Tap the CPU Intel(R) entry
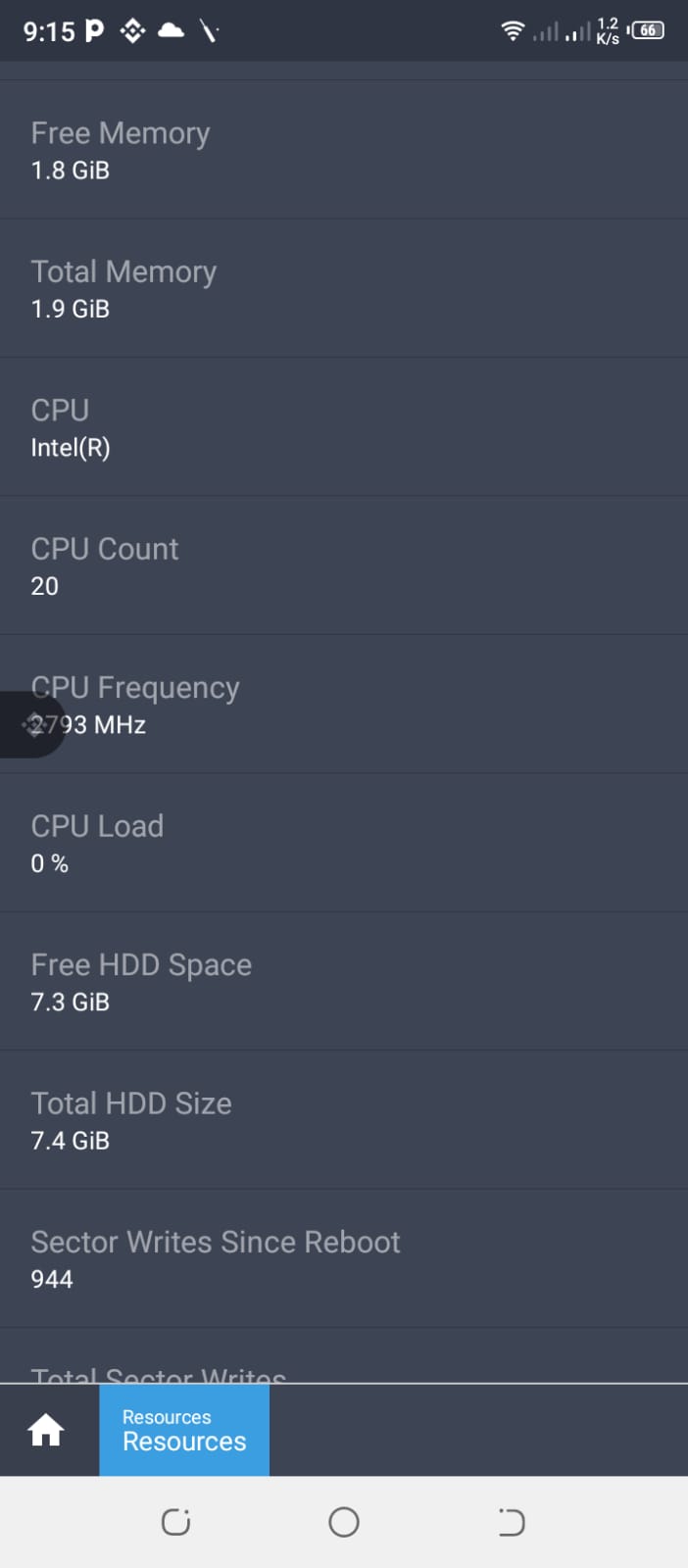The image size is (688, 1568). 344,427
